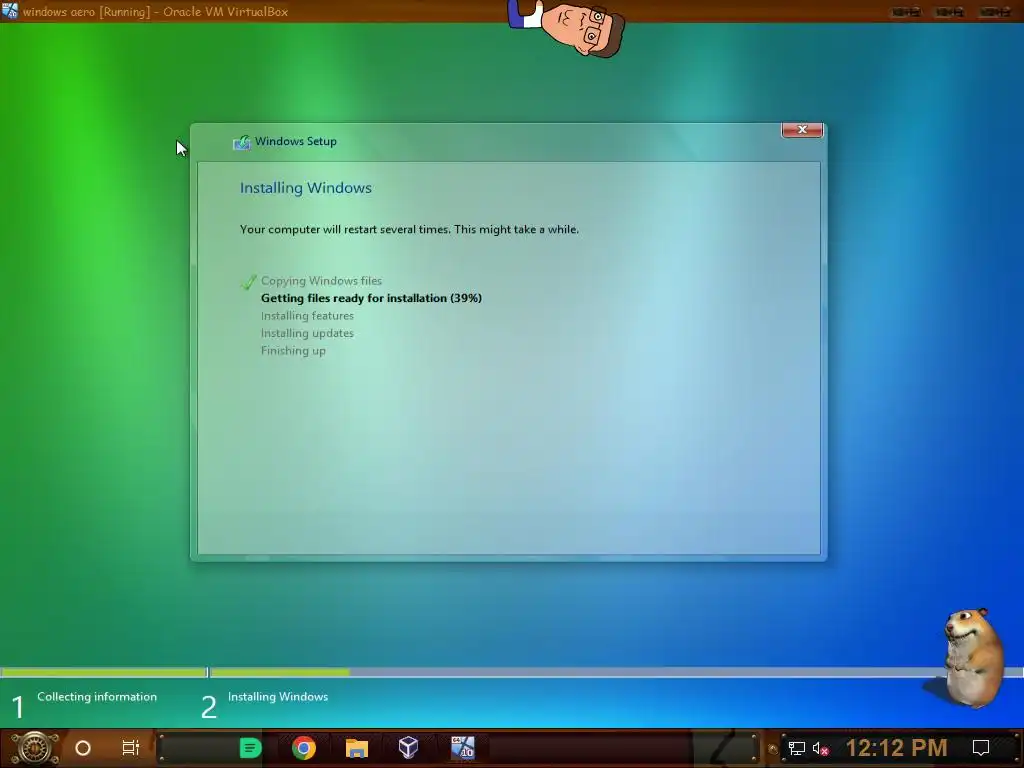
Task: Minimize the VirtualBox VM window
Action: tap(906, 12)
